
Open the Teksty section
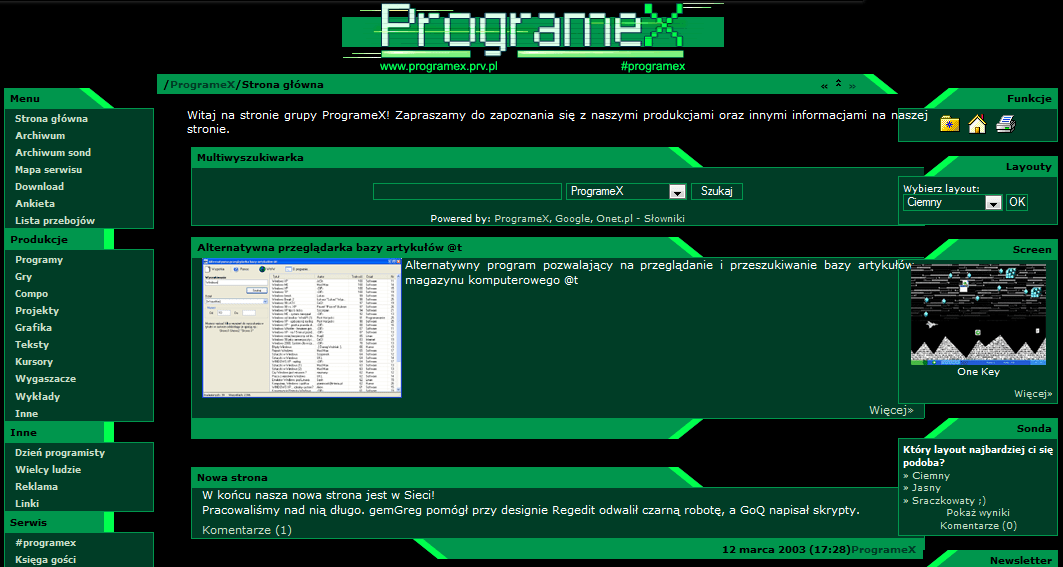click(x=32, y=345)
